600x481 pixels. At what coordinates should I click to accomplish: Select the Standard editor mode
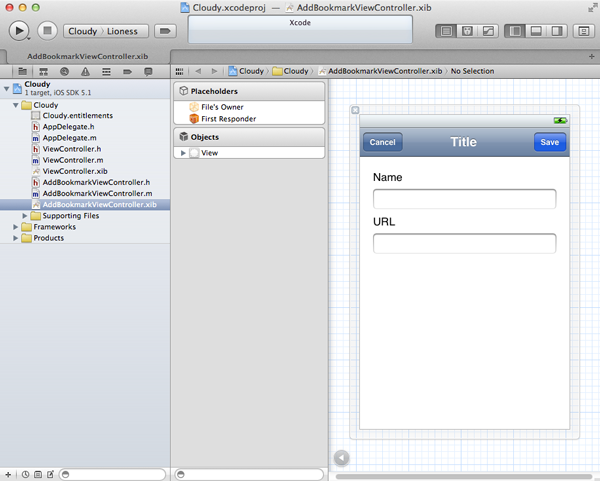pyautogui.click(x=446, y=31)
